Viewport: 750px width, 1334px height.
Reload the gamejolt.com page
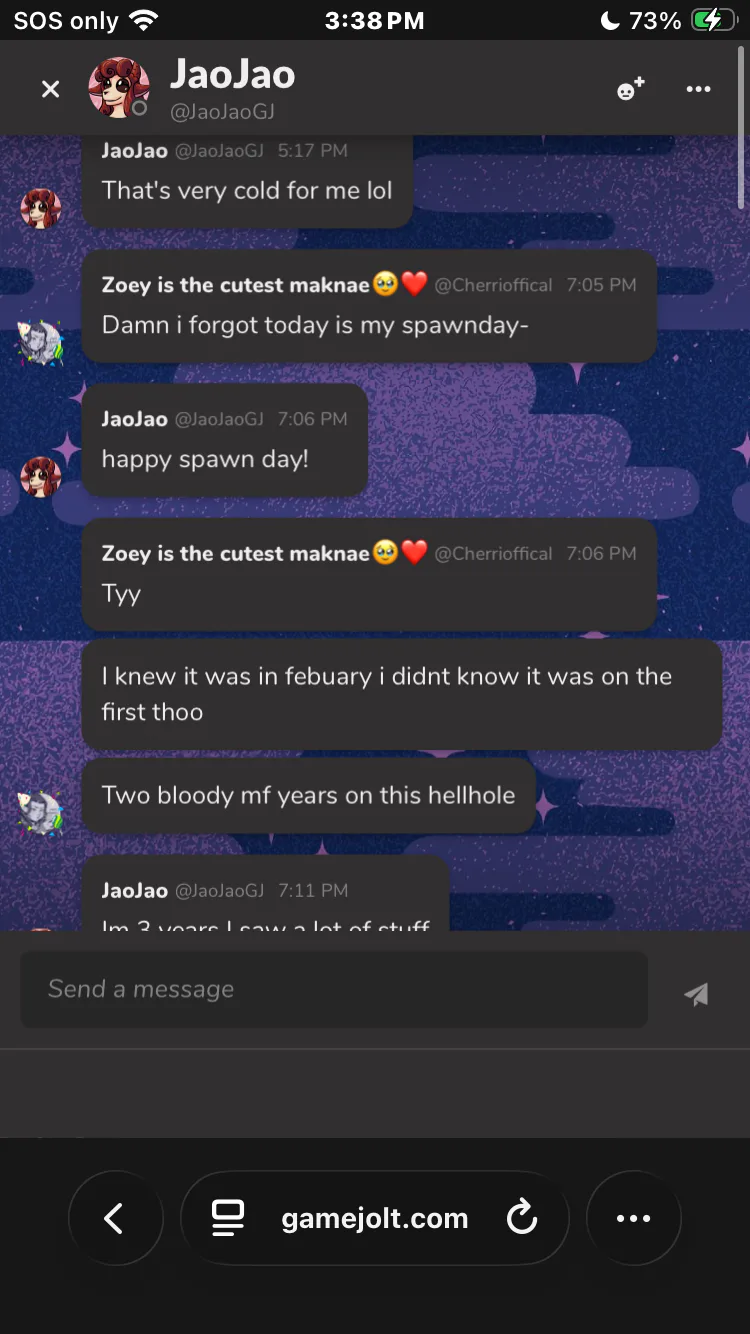point(522,1218)
